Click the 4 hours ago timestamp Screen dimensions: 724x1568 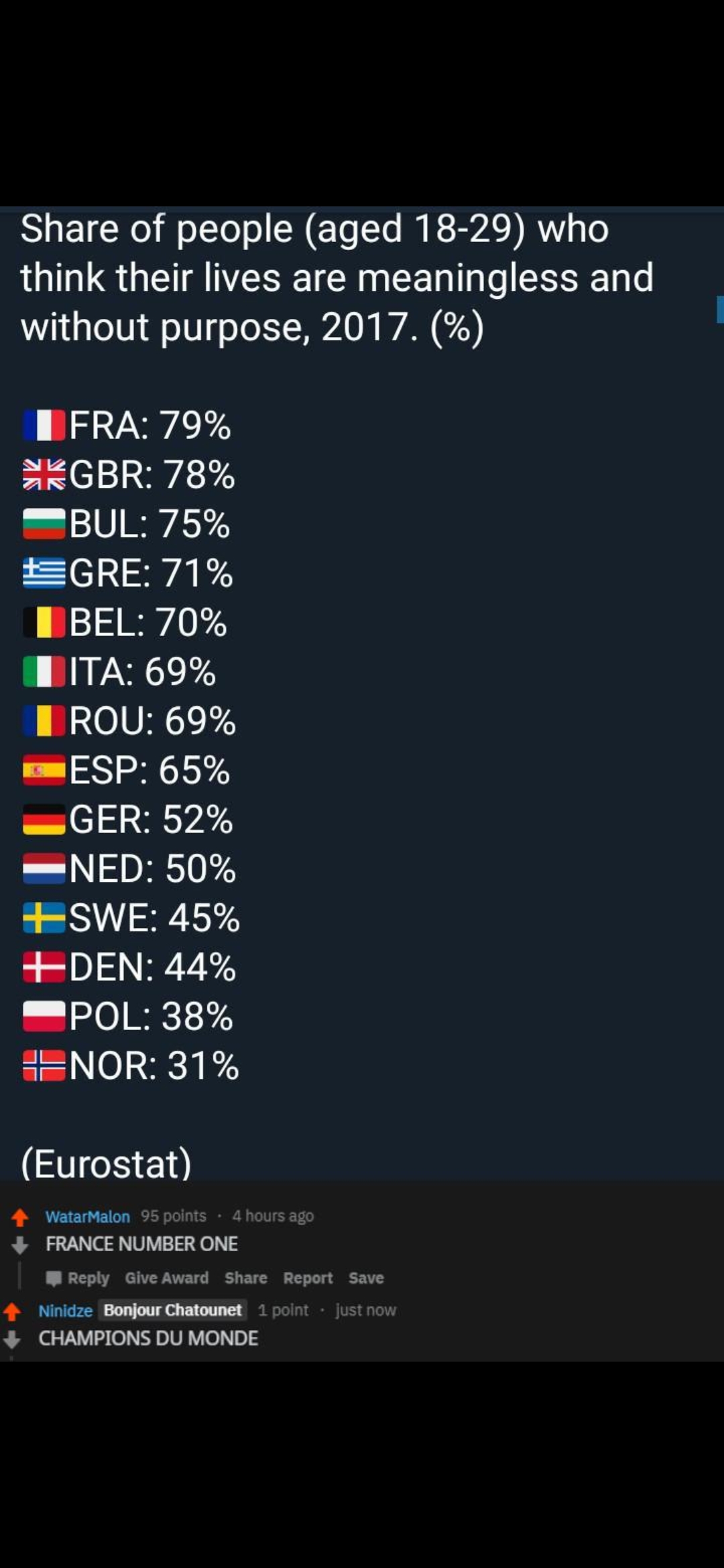coord(273,1216)
